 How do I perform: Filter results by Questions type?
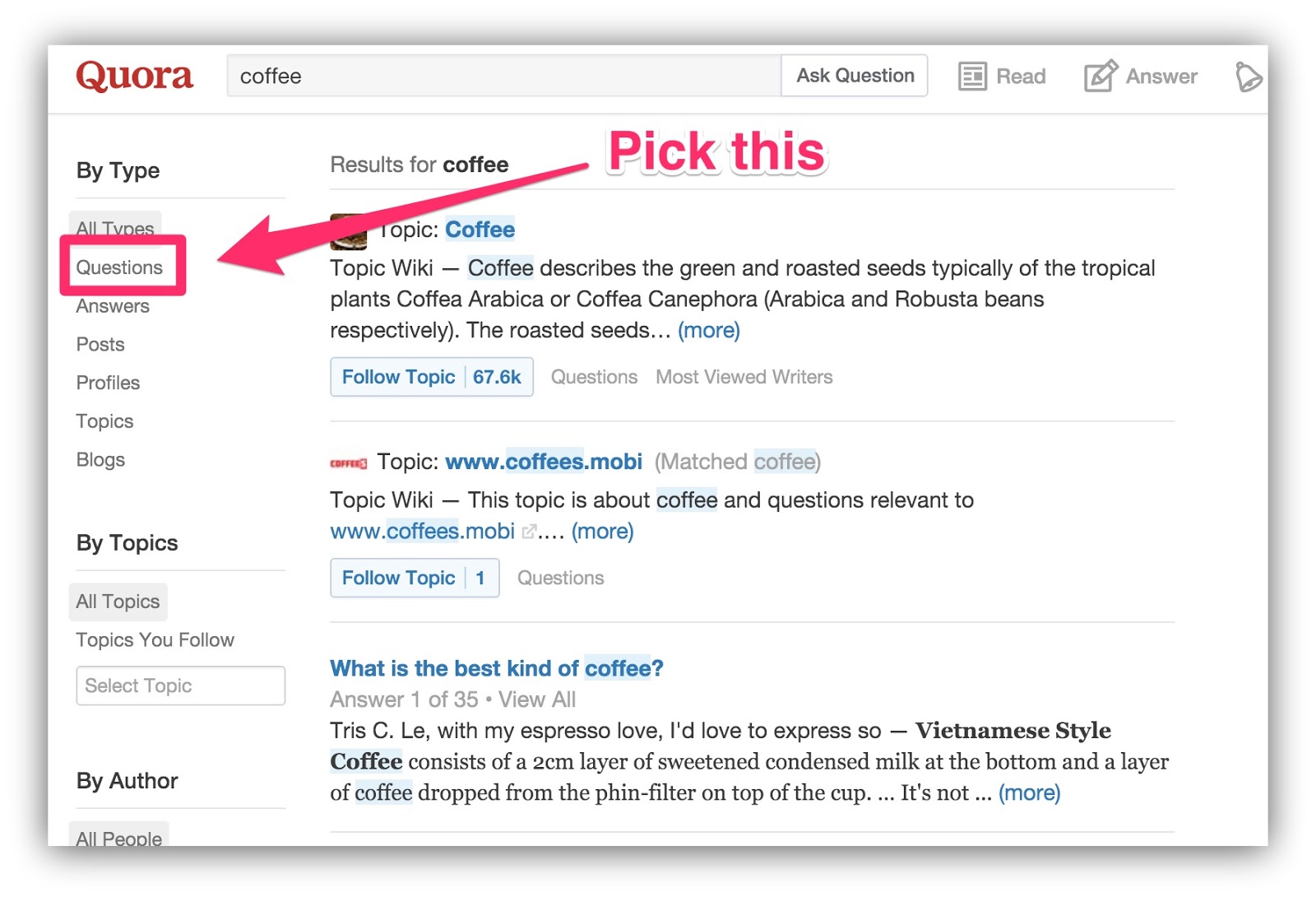(119, 267)
